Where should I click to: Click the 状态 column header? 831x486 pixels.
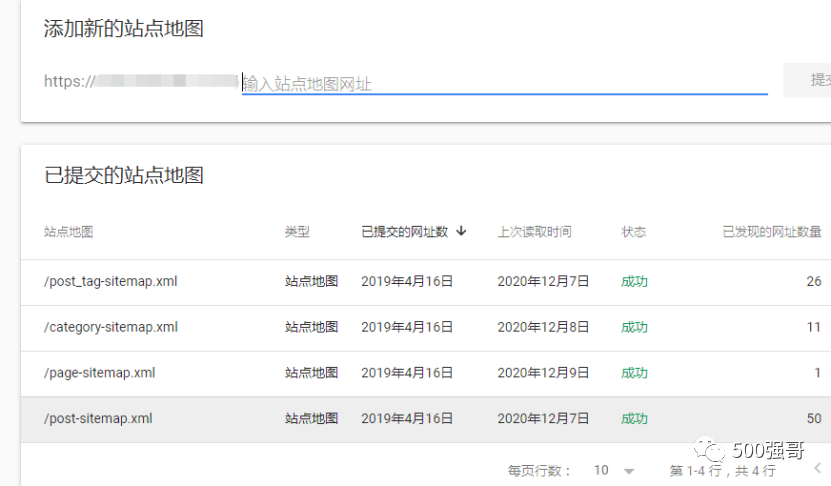tap(633, 232)
